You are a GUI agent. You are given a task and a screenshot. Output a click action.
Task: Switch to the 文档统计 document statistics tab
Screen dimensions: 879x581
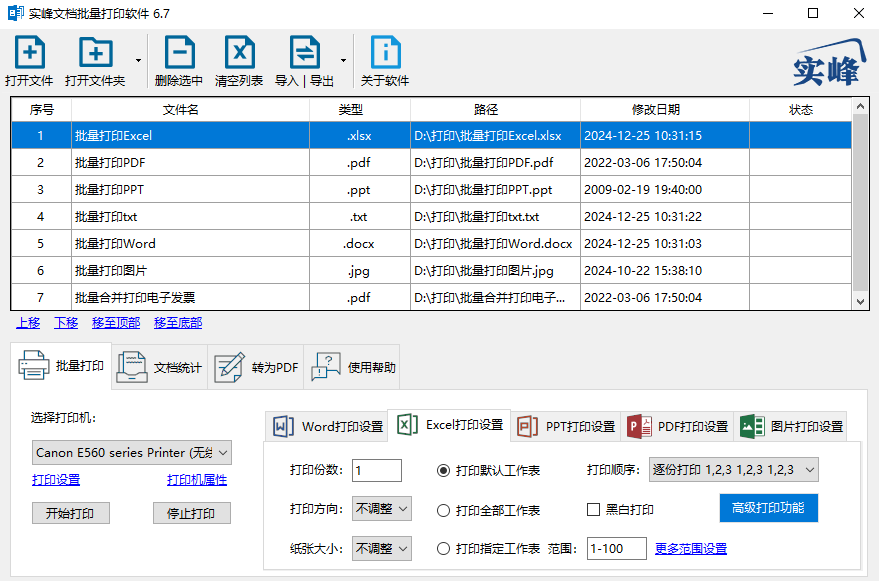(x=159, y=367)
